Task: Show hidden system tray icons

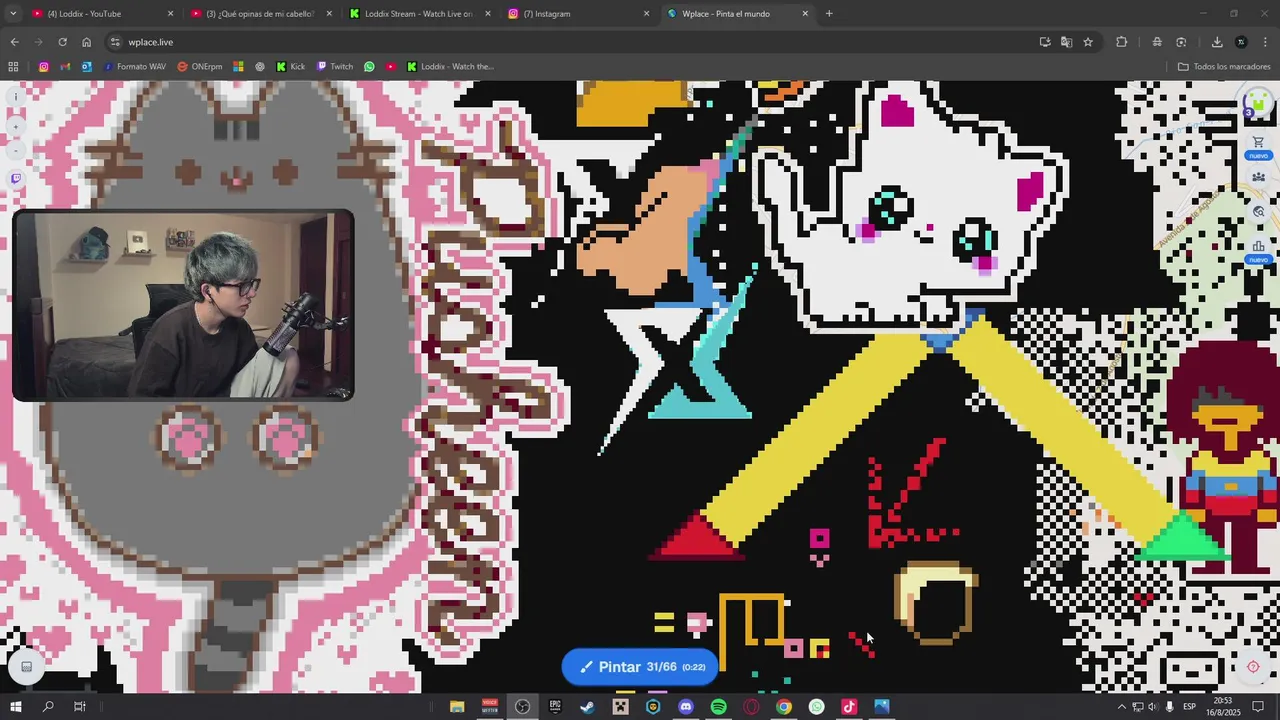Action: pos(1121,707)
